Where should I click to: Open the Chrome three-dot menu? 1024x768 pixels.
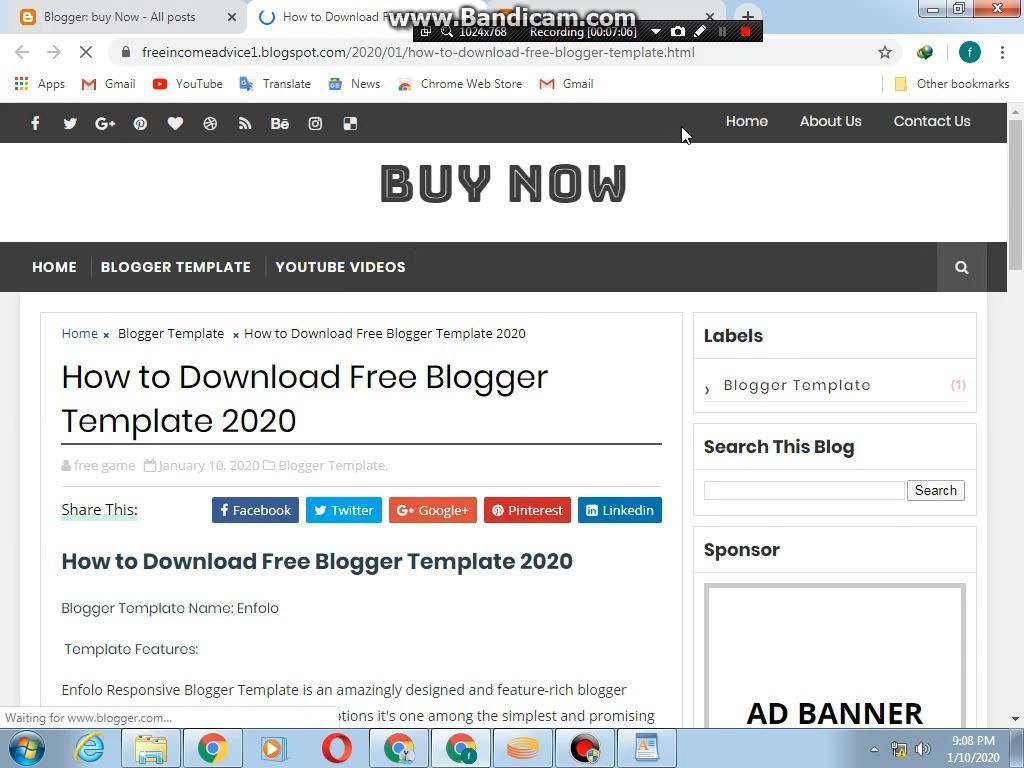[x=1002, y=52]
